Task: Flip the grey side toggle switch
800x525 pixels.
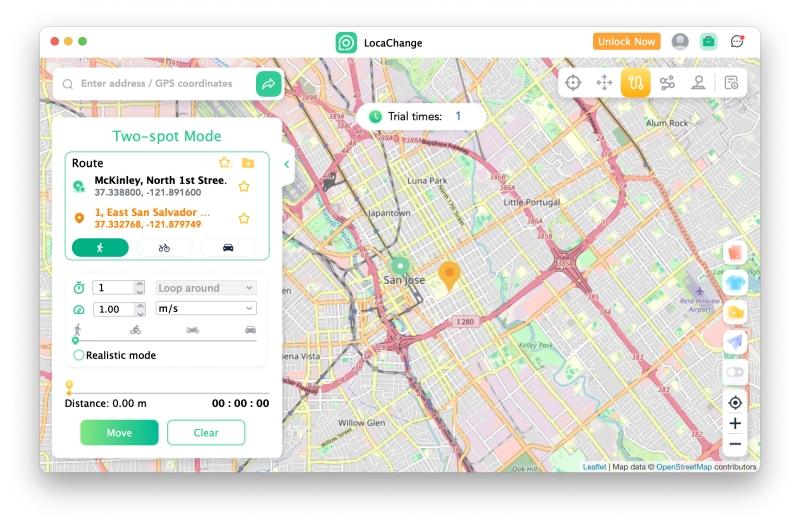Action: pyautogui.click(x=735, y=372)
